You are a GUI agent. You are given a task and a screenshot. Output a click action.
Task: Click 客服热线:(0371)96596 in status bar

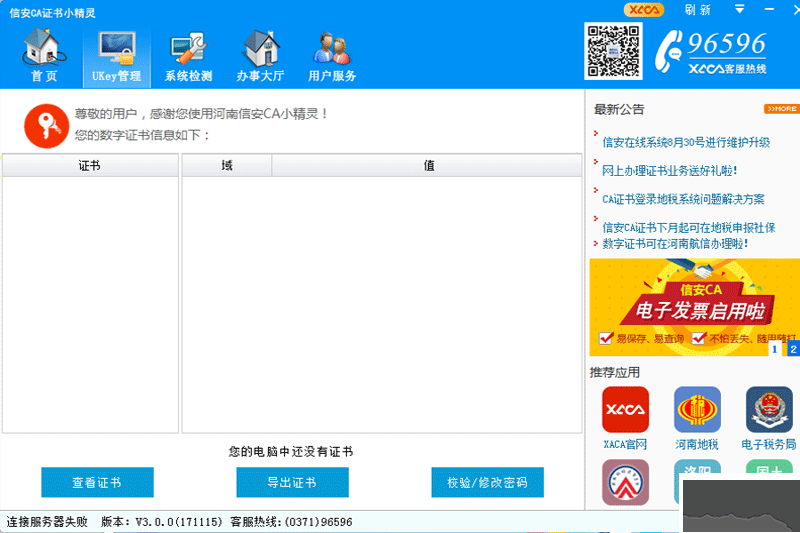tap(291, 522)
